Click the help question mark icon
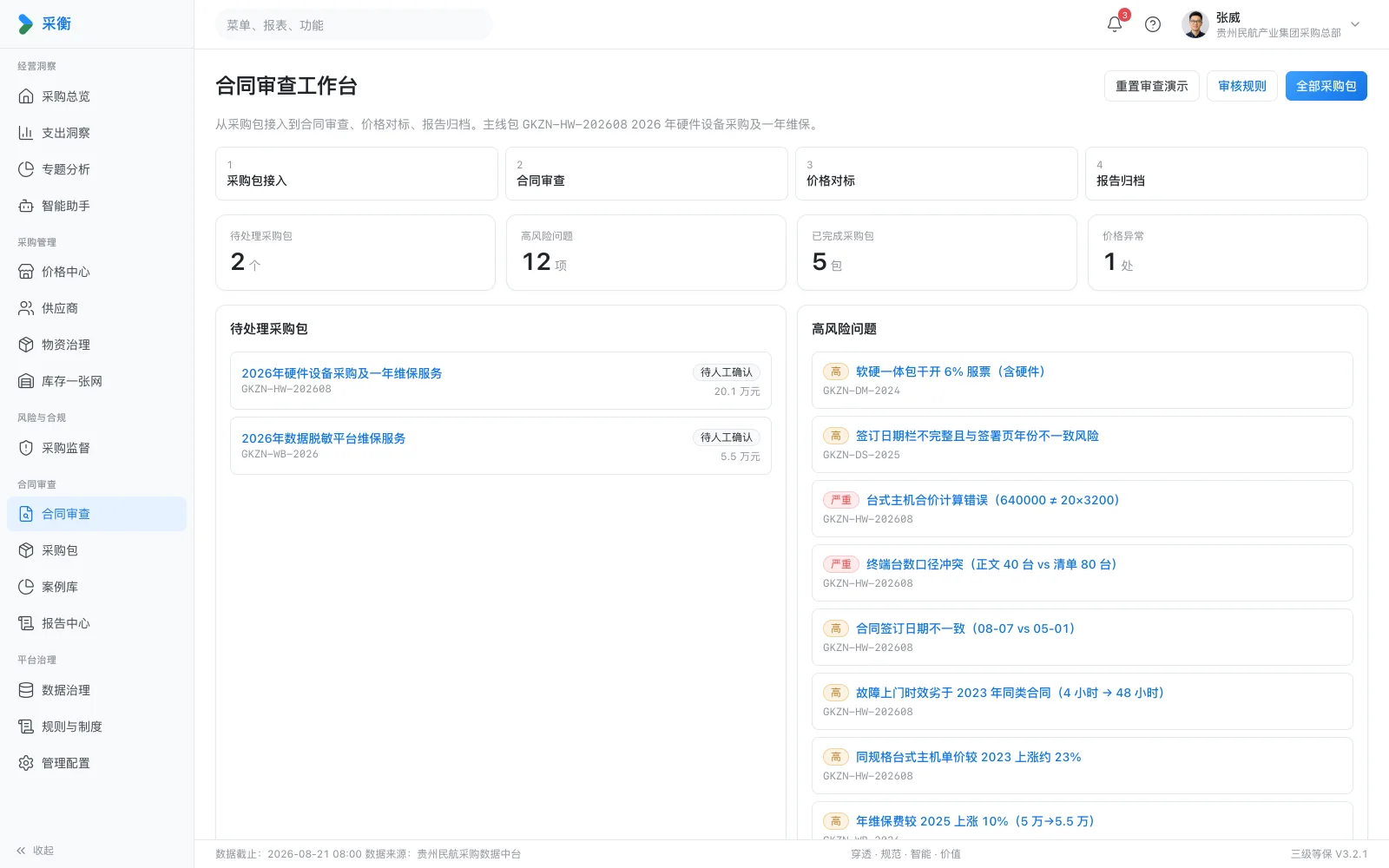 pyautogui.click(x=1153, y=24)
